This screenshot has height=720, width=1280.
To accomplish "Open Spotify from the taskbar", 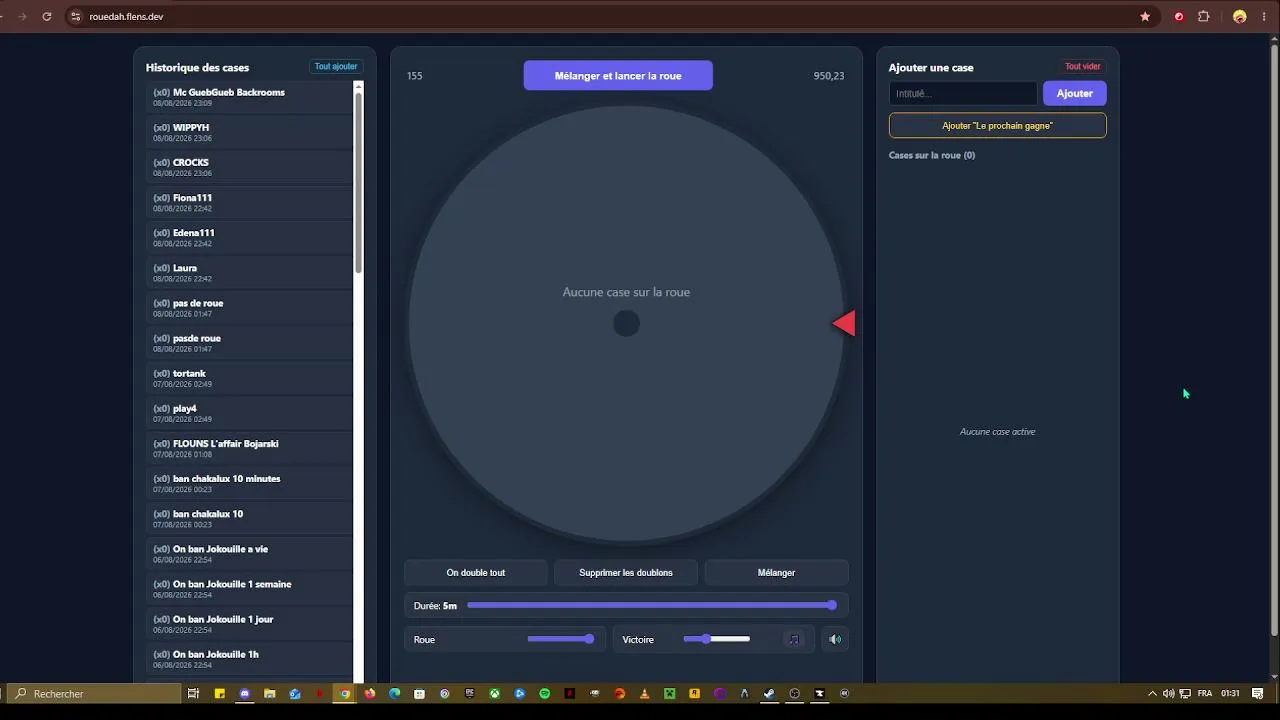I will 545,693.
